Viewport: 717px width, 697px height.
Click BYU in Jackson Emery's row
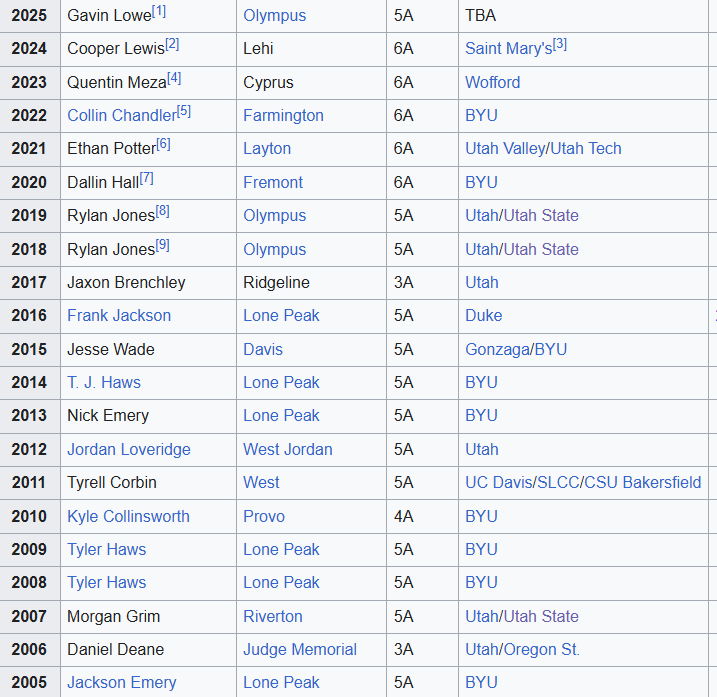coord(481,682)
